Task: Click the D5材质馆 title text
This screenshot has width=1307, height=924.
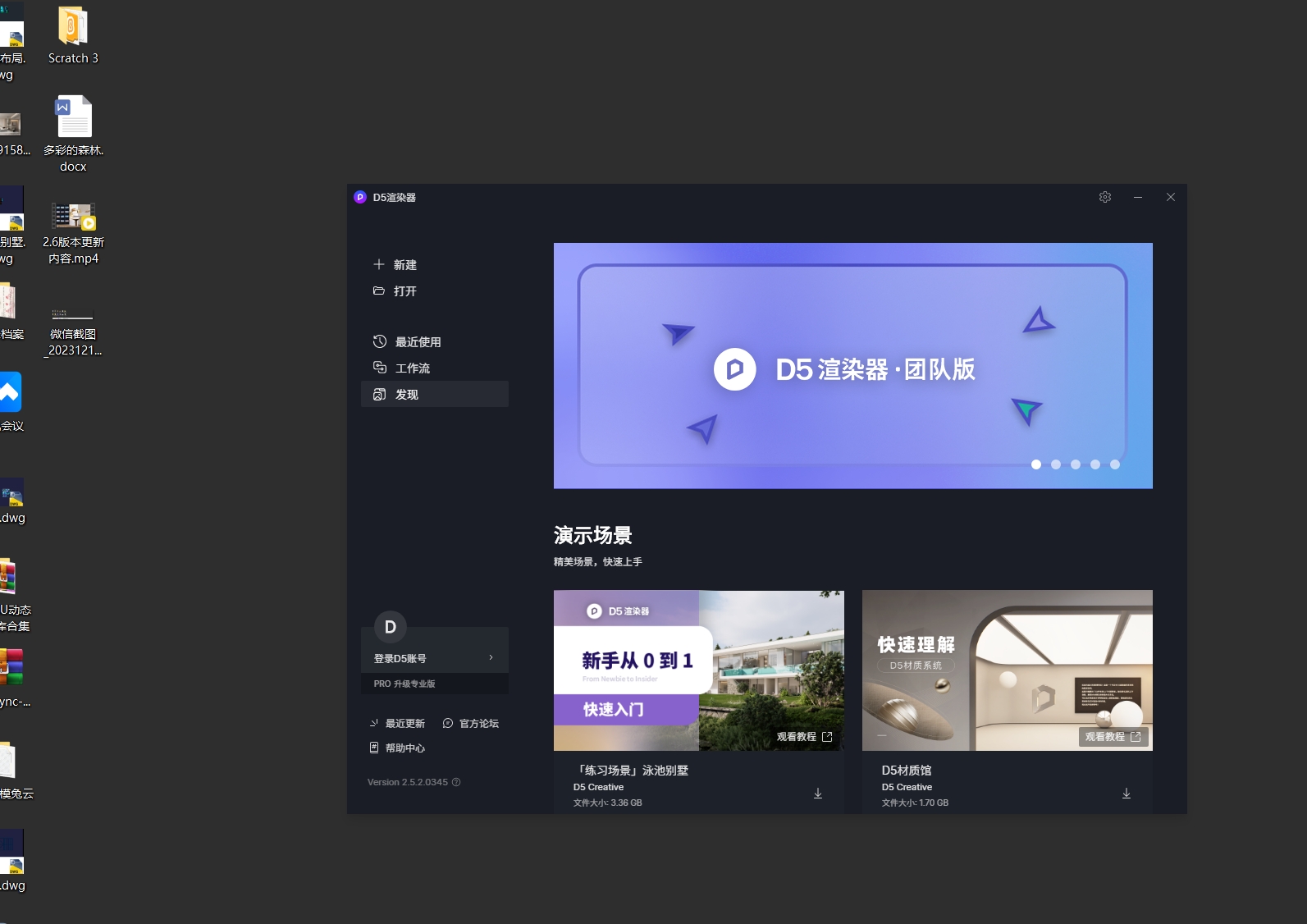Action: pos(907,770)
